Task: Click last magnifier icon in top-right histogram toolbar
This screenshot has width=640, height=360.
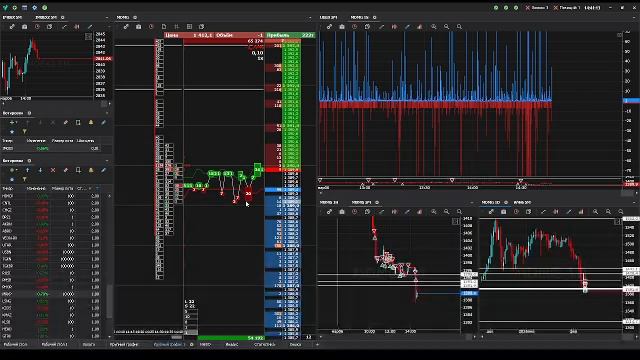Action: pyautogui.click(x=459, y=27)
